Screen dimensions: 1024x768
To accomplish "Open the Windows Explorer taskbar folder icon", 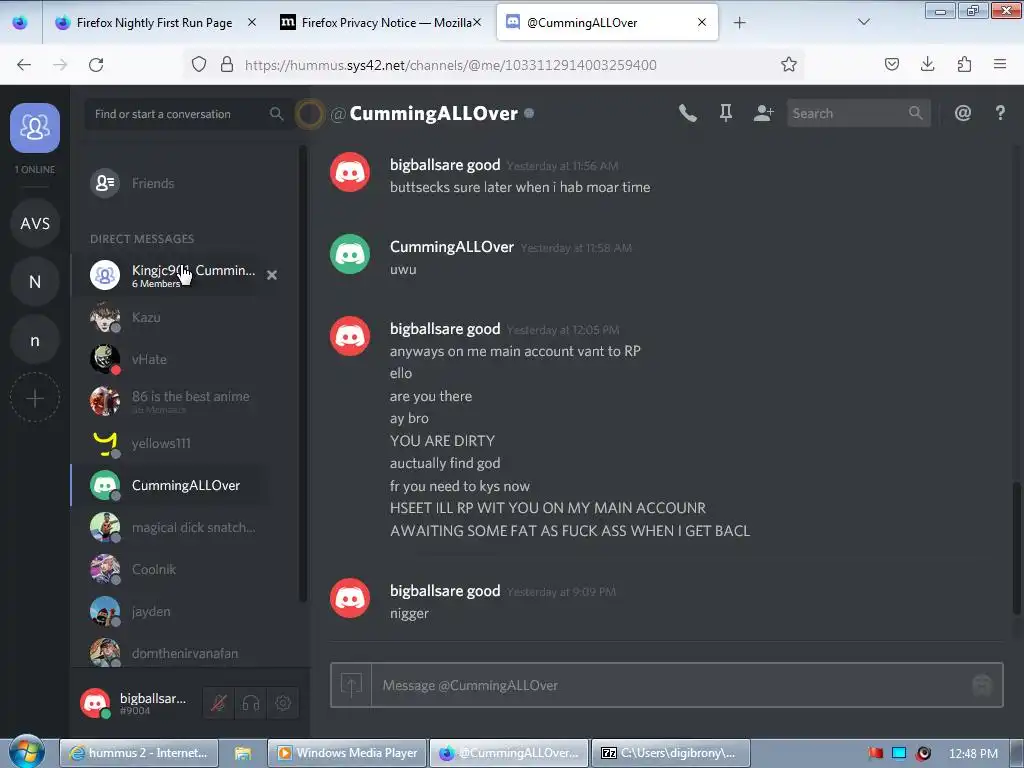I will click(243, 753).
